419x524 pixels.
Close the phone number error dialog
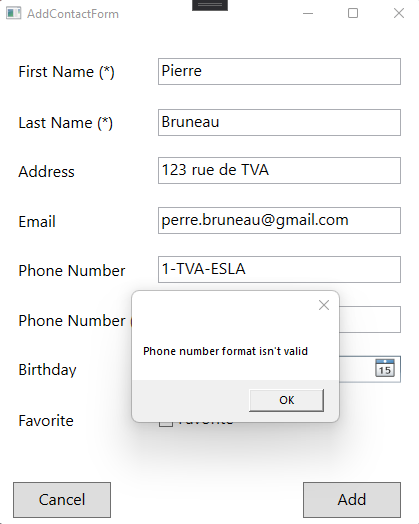coord(324,305)
